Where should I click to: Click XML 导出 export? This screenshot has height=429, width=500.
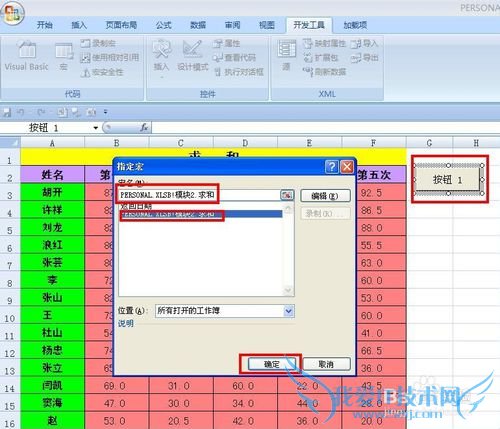point(365,58)
